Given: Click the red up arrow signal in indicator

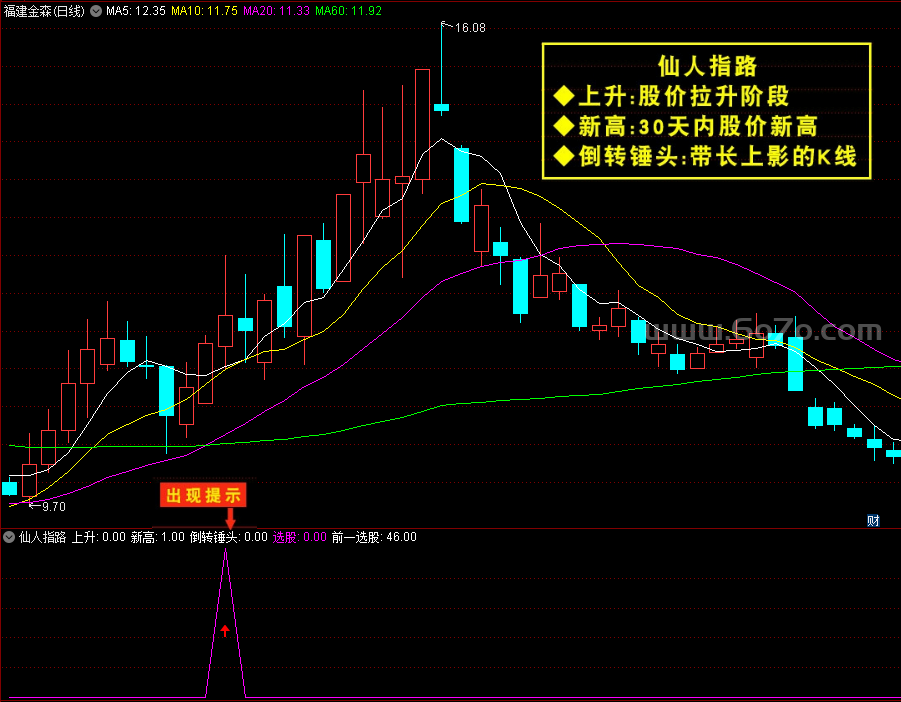Looking at the screenshot, I should [225, 631].
